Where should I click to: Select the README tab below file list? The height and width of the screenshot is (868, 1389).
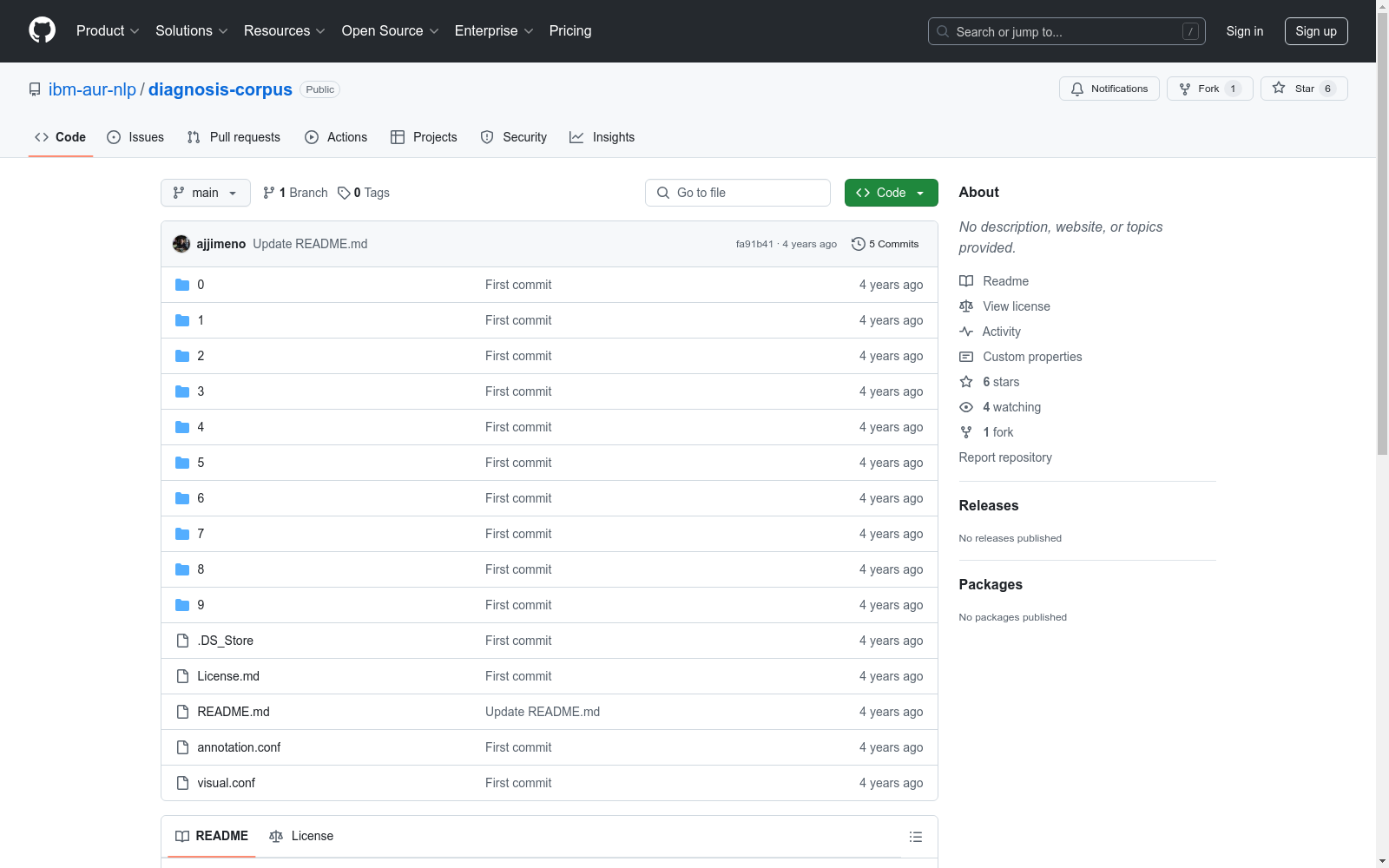pos(212,836)
